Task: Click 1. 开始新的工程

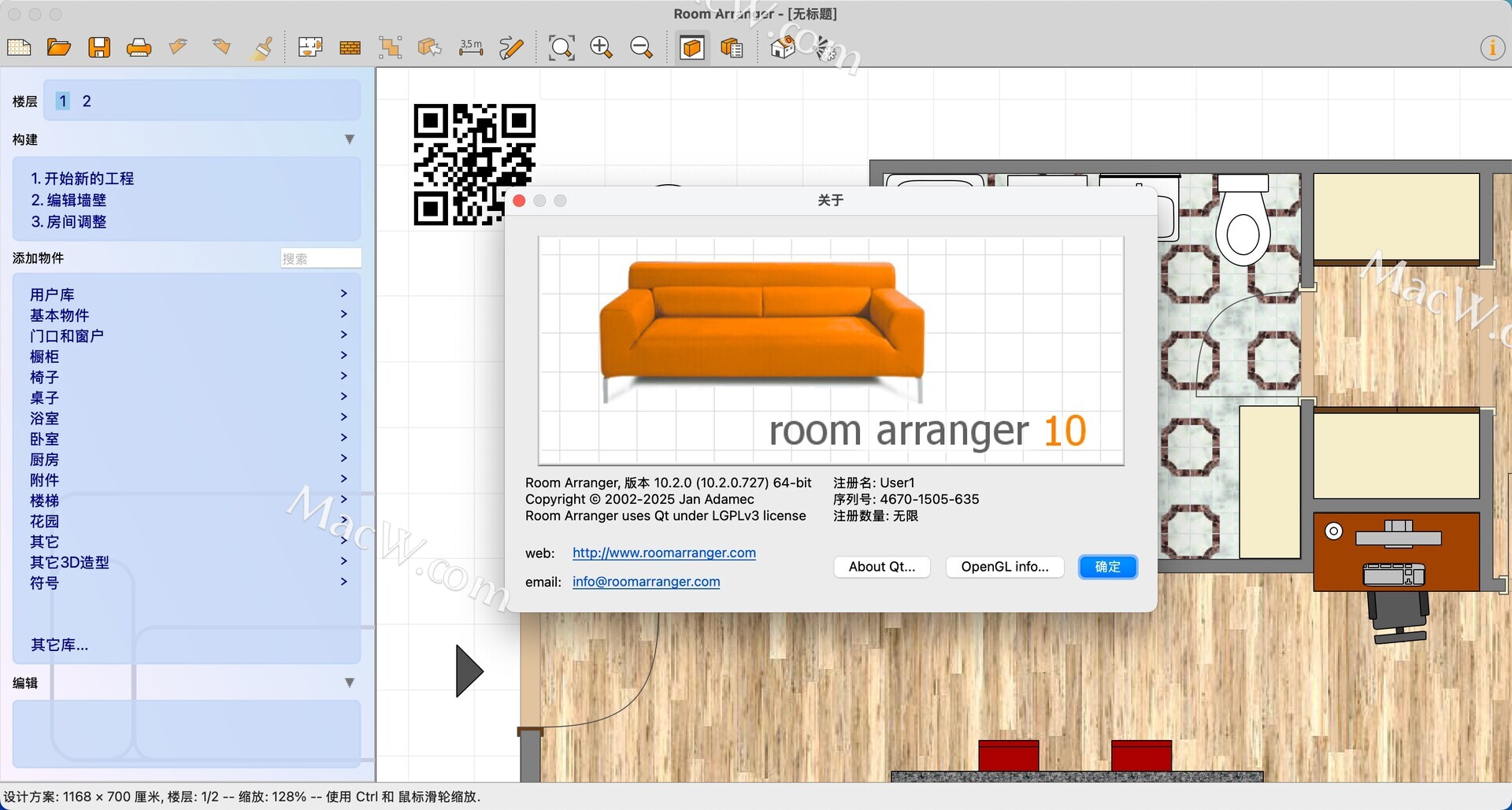Action: (83, 179)
